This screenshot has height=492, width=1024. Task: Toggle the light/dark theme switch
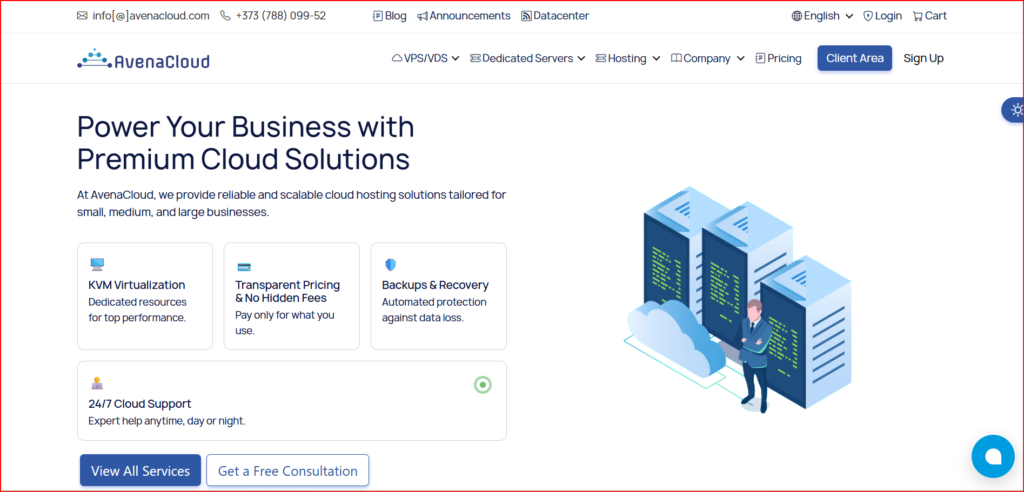click(1015, 110)
